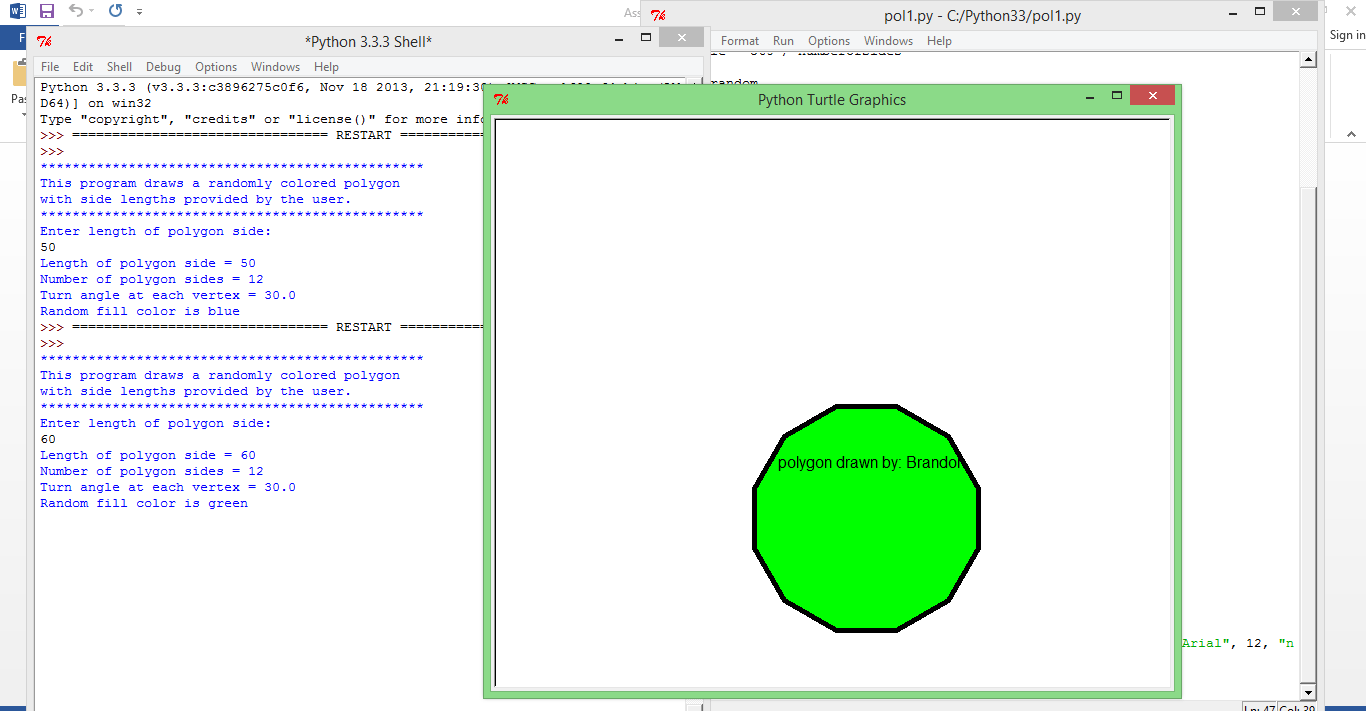
Task: Open the Run menu in the pol1.py editor
Action: coord(783,41)
